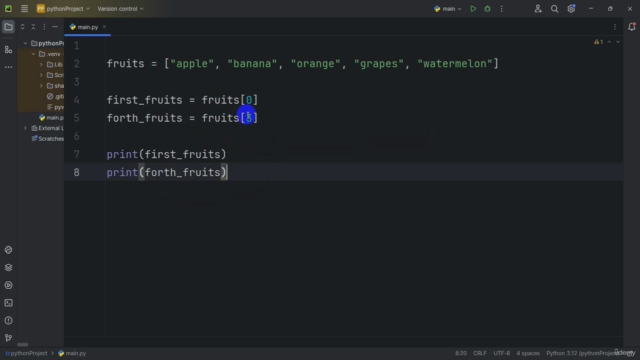The width and height of the screenshot is (640, 360).
Task: Open the Python Console tool window
Action: tap(8, 249)
